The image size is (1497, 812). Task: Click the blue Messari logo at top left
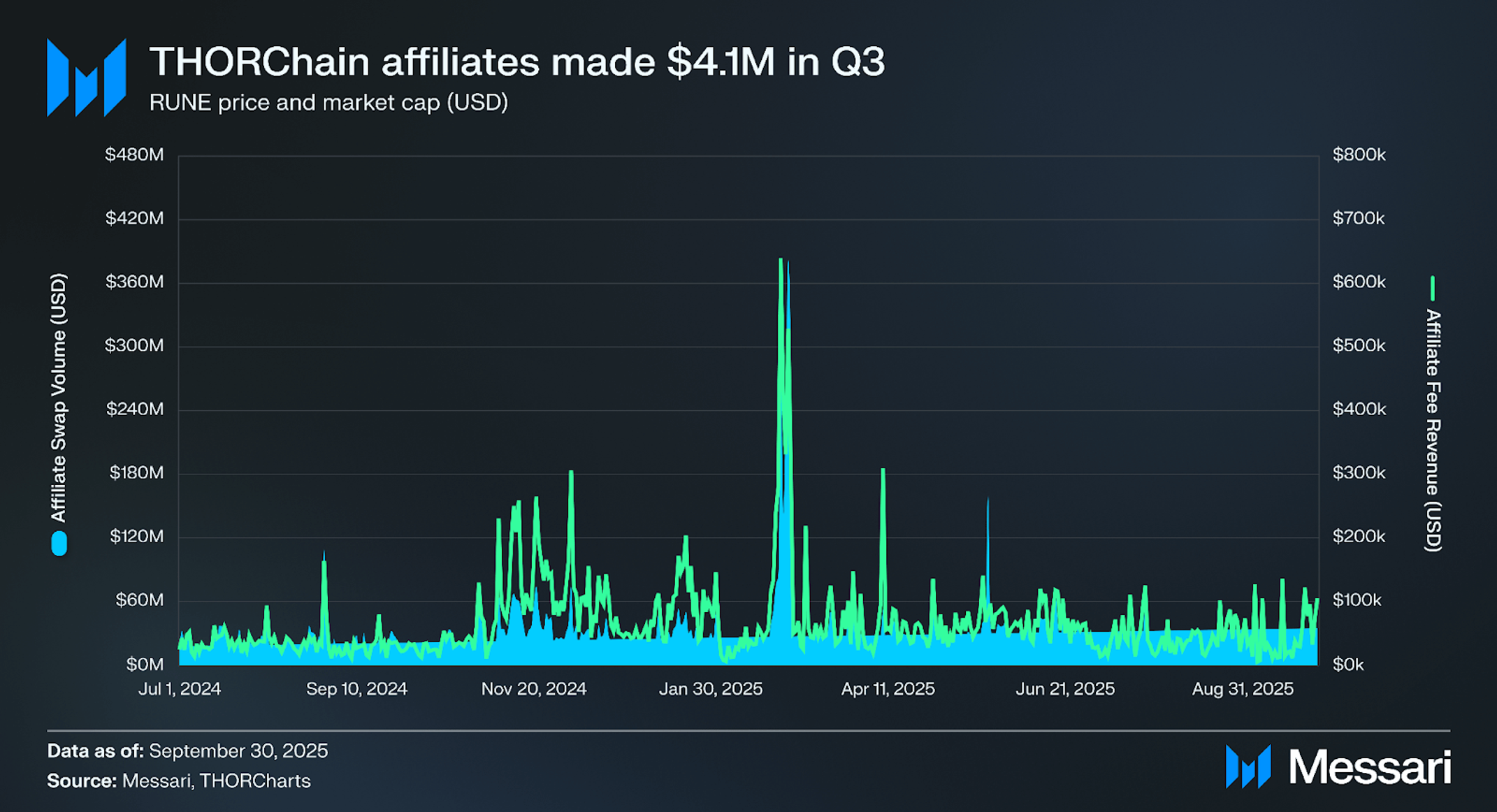pyautogui.click(x=86, y=78)
